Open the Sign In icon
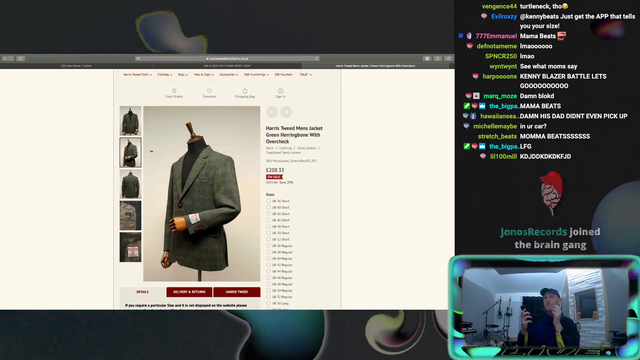Screen dimensions: 640x360 [280, 93]
